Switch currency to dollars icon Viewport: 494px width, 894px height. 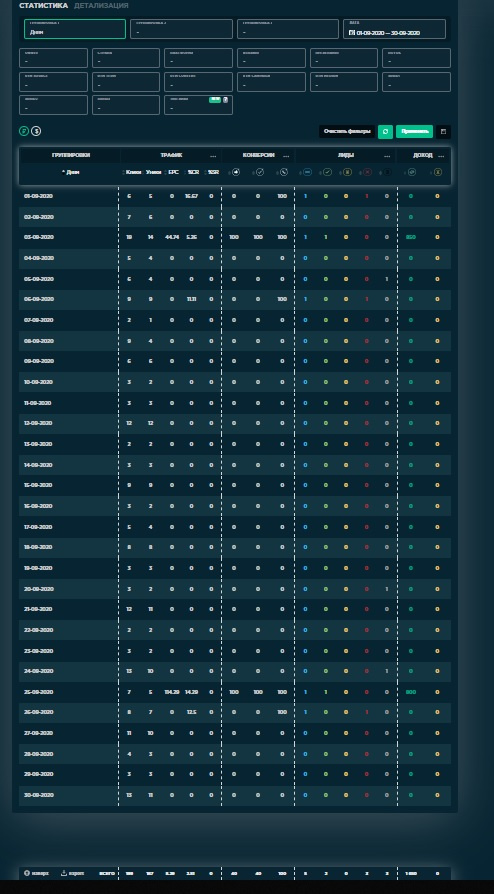(x=36, y=131)
